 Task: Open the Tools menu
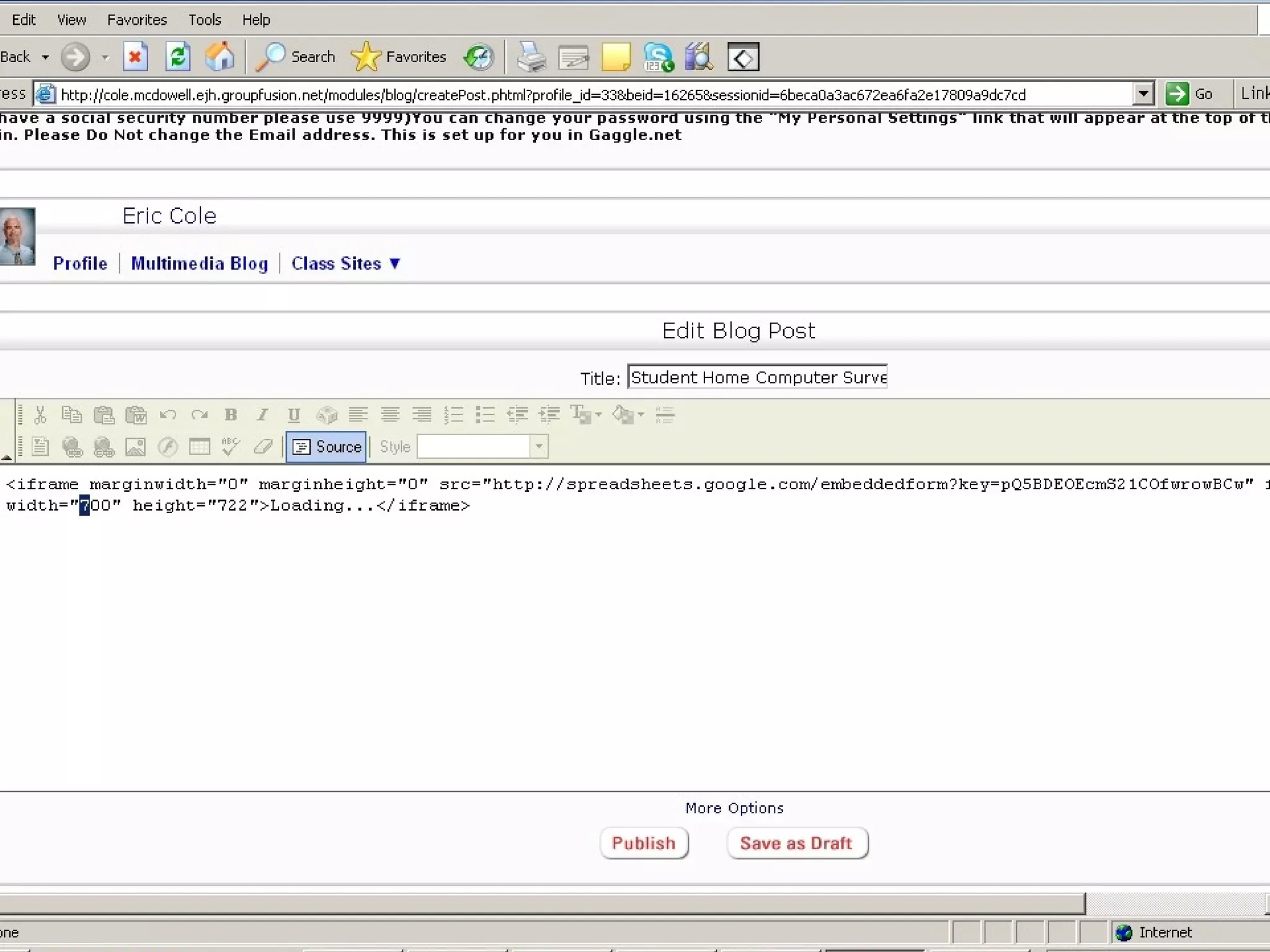(205, 20)
